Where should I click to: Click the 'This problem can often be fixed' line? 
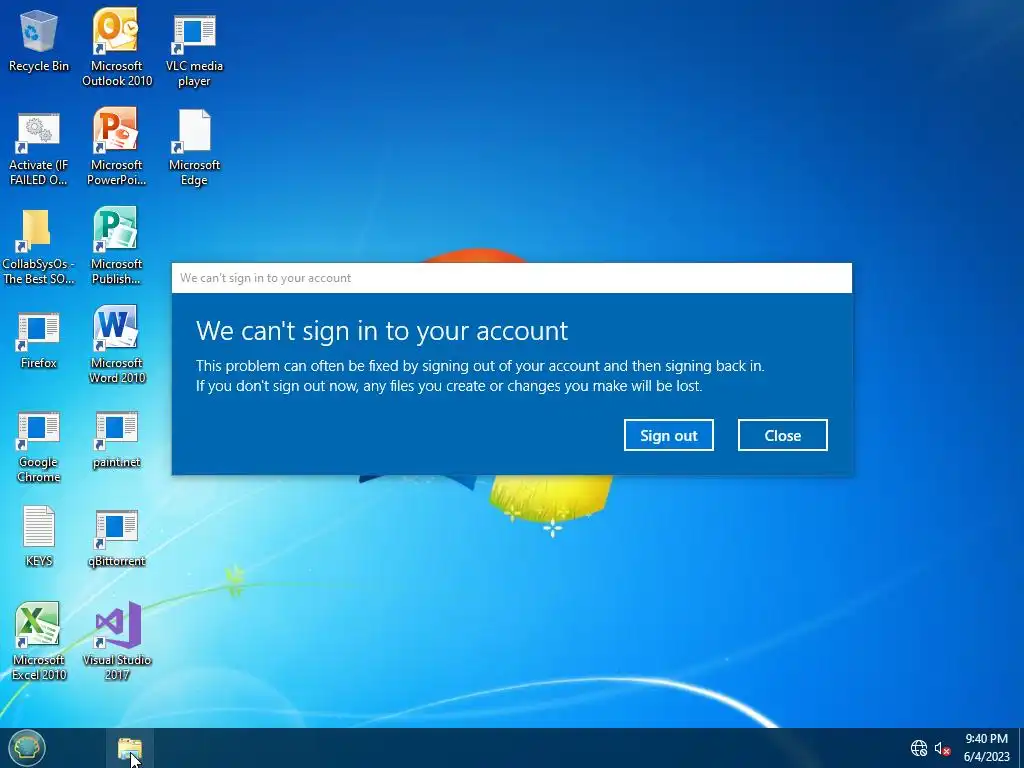pyautogui.click(x=480, y=366)
